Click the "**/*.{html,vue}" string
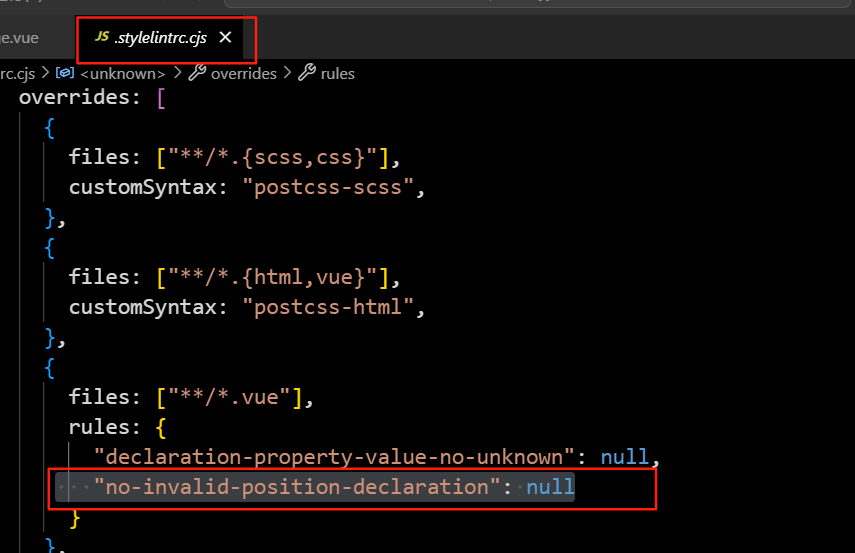The width and height of the screenshot is (855, 553). coord(273,277)
